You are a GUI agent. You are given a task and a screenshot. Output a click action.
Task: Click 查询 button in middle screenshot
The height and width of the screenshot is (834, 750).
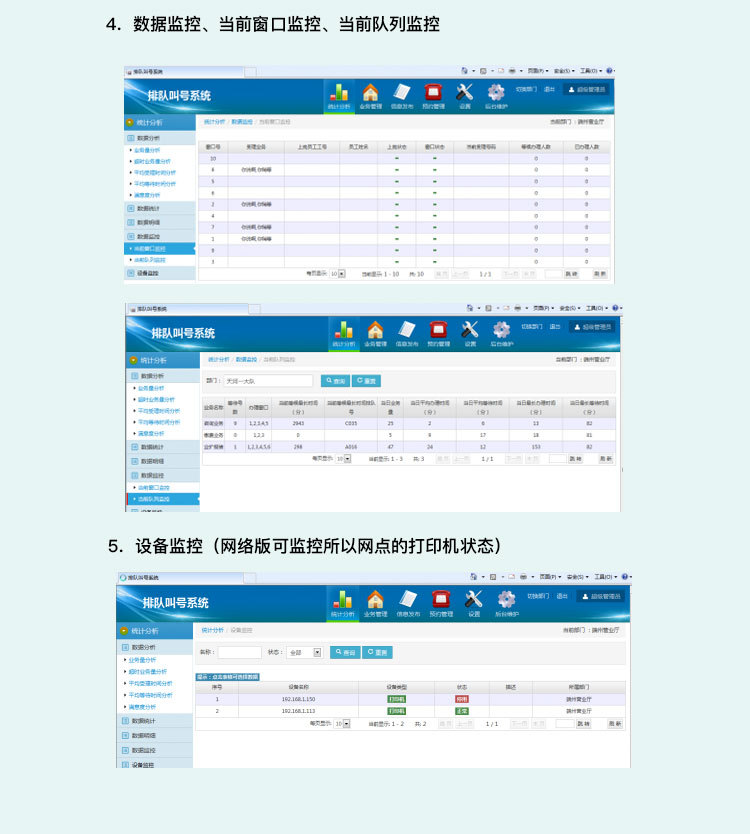(x=336, y=381)
